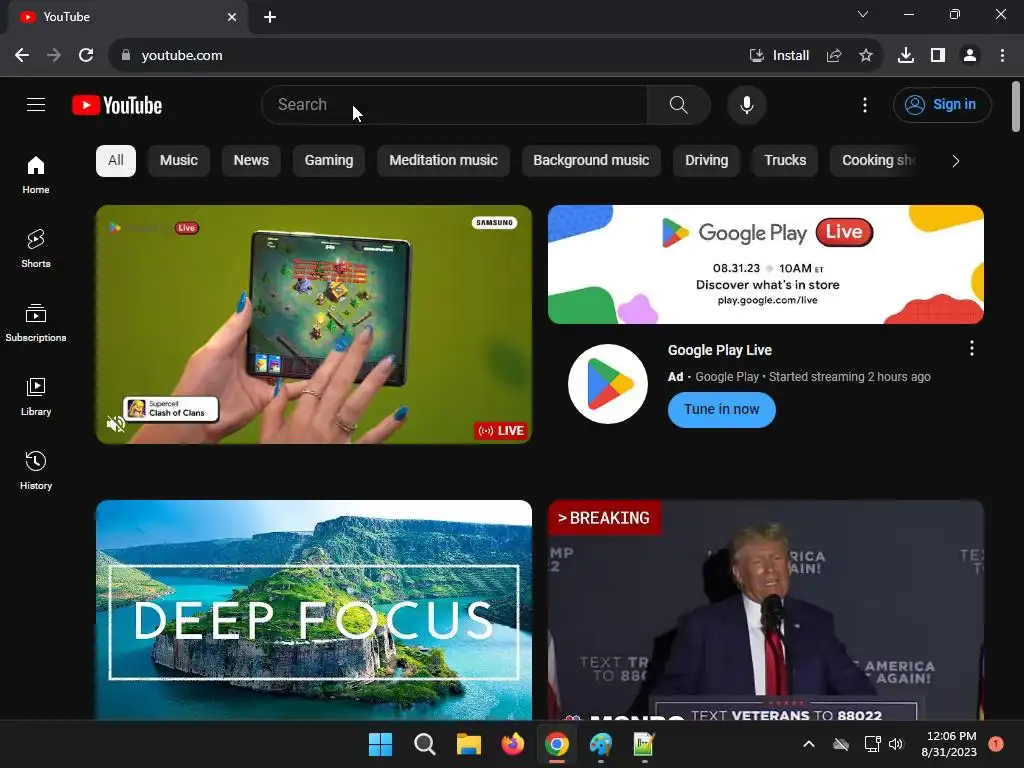Show hidden system tray icons
Screen dimensions: 1024x768
click(x=808, y=744)
